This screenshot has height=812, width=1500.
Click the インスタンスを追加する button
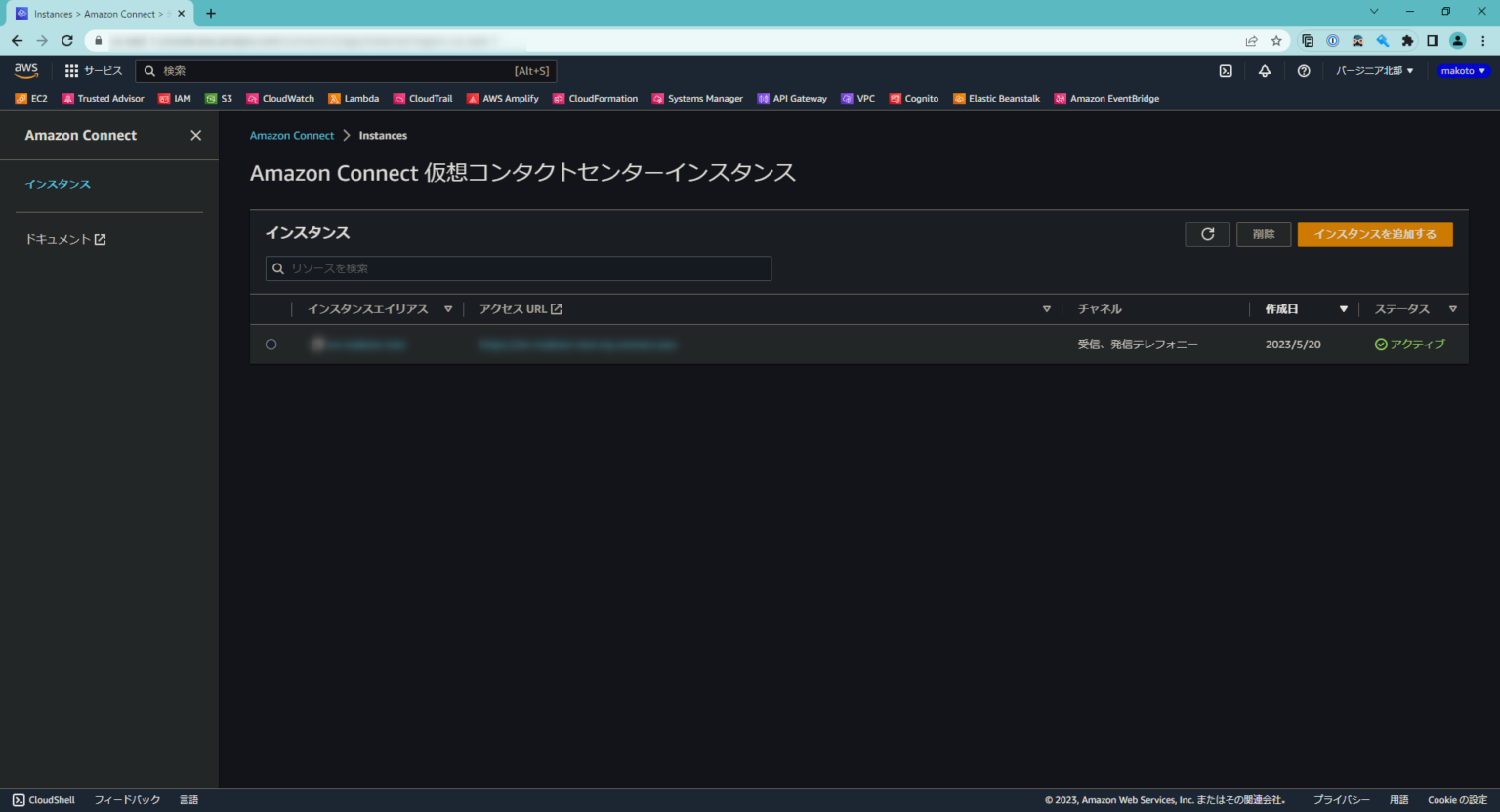pyautogui.click(x=1374, y=234)
